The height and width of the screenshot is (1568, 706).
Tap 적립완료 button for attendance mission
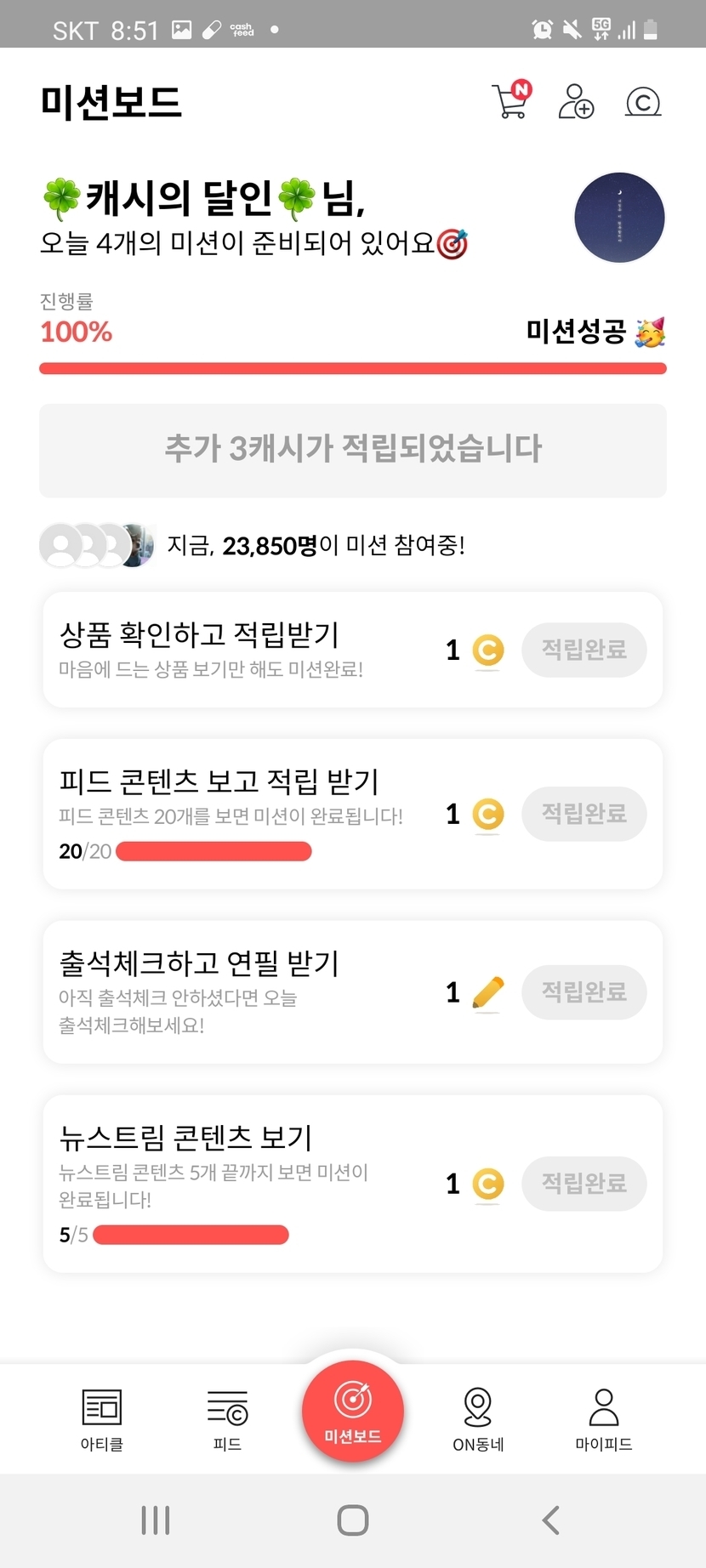584,991
